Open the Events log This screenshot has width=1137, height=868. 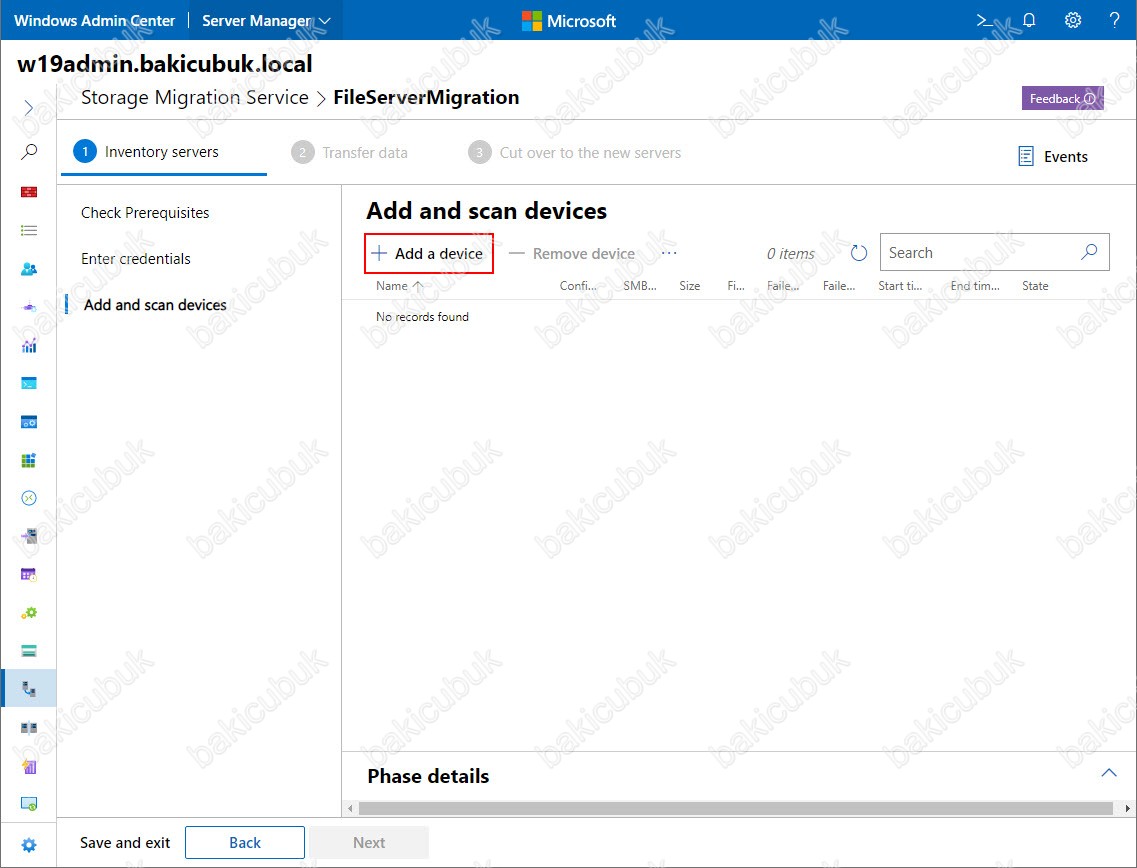1053,157
